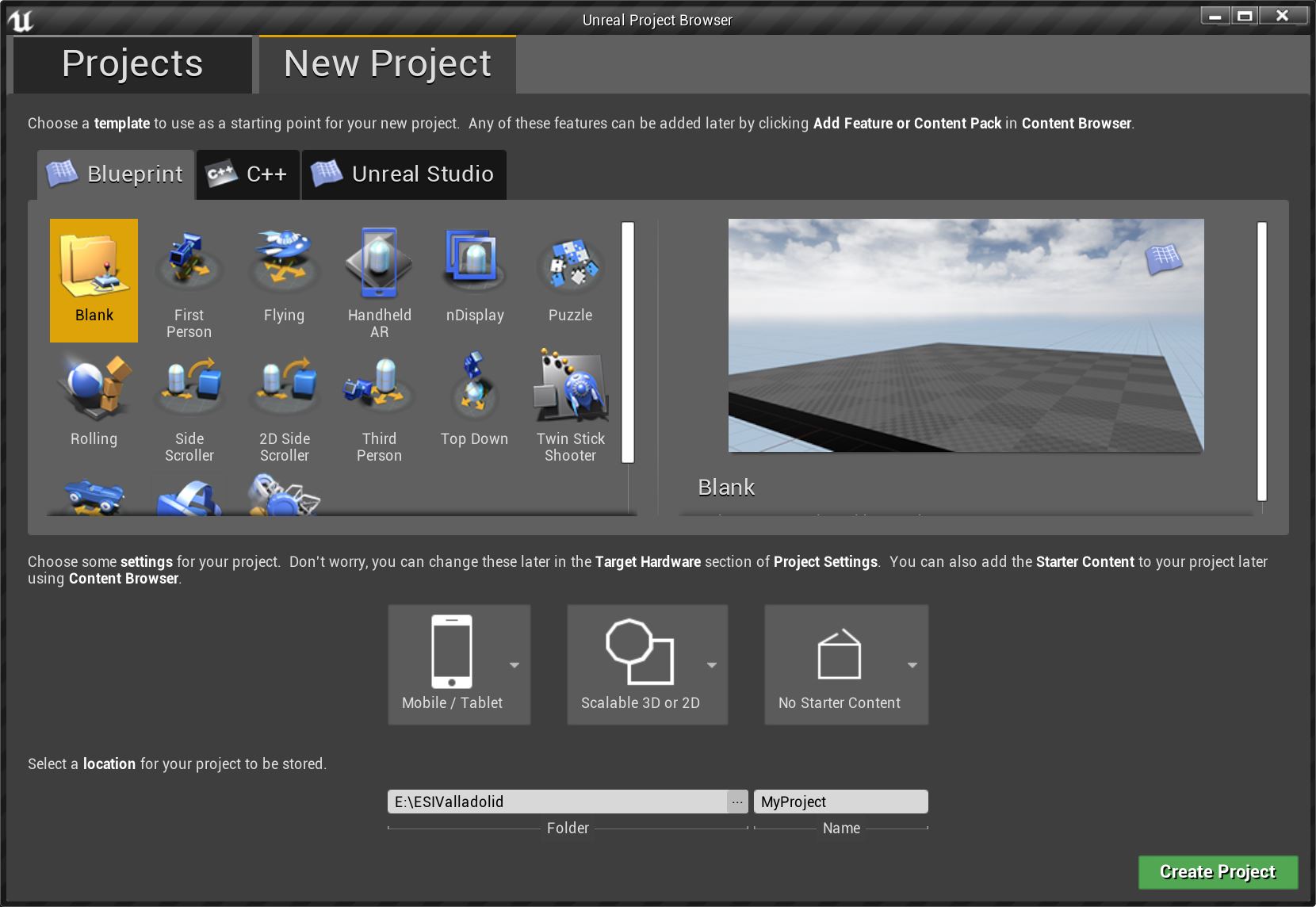Image resolution: width=1316 pixels, height=907 pixels.
Task: Select the Blank project template
Action: coord(94,279)
